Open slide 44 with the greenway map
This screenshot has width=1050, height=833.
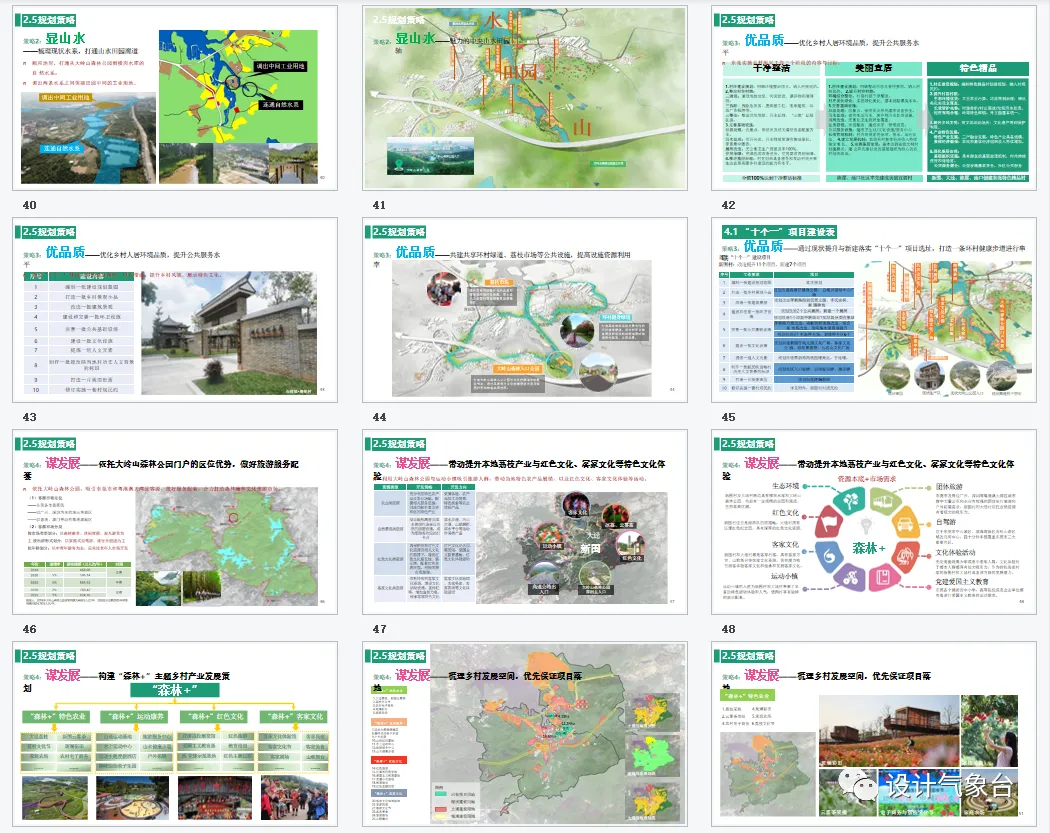525,310
